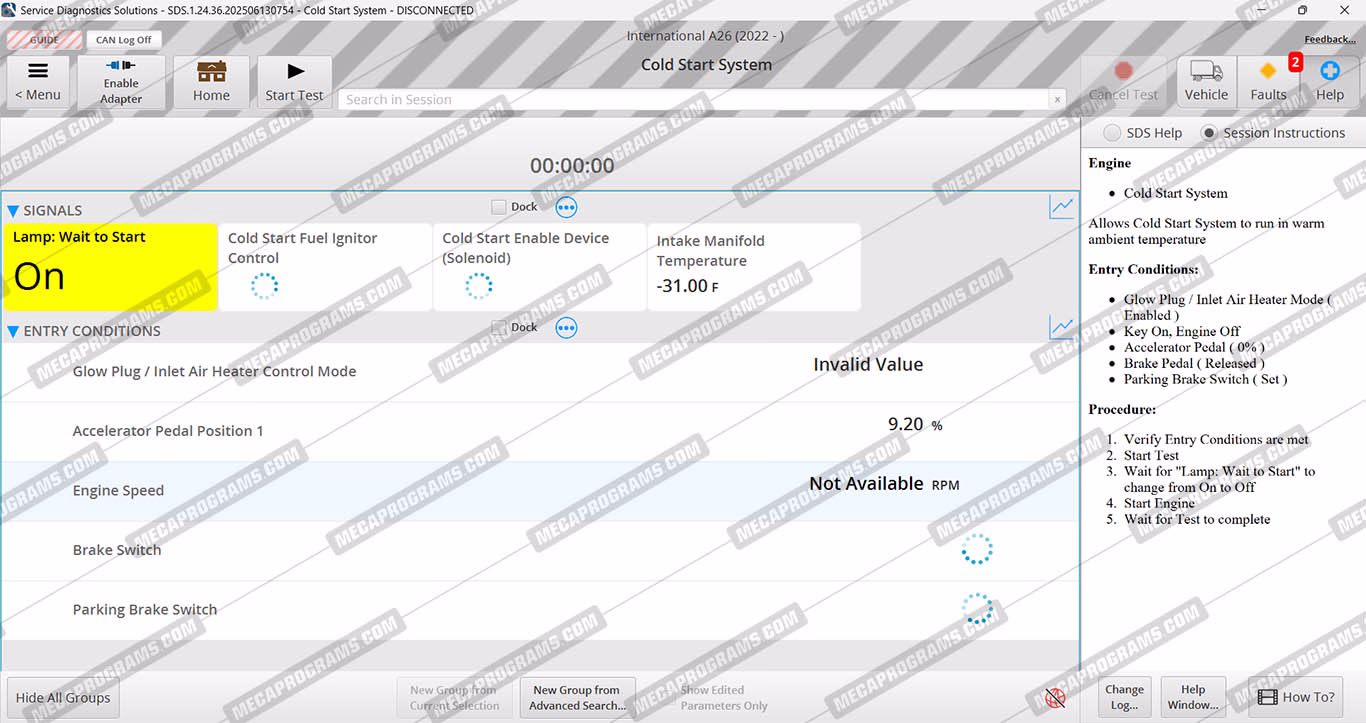Toggle CAN Log Off

point(124,40)
